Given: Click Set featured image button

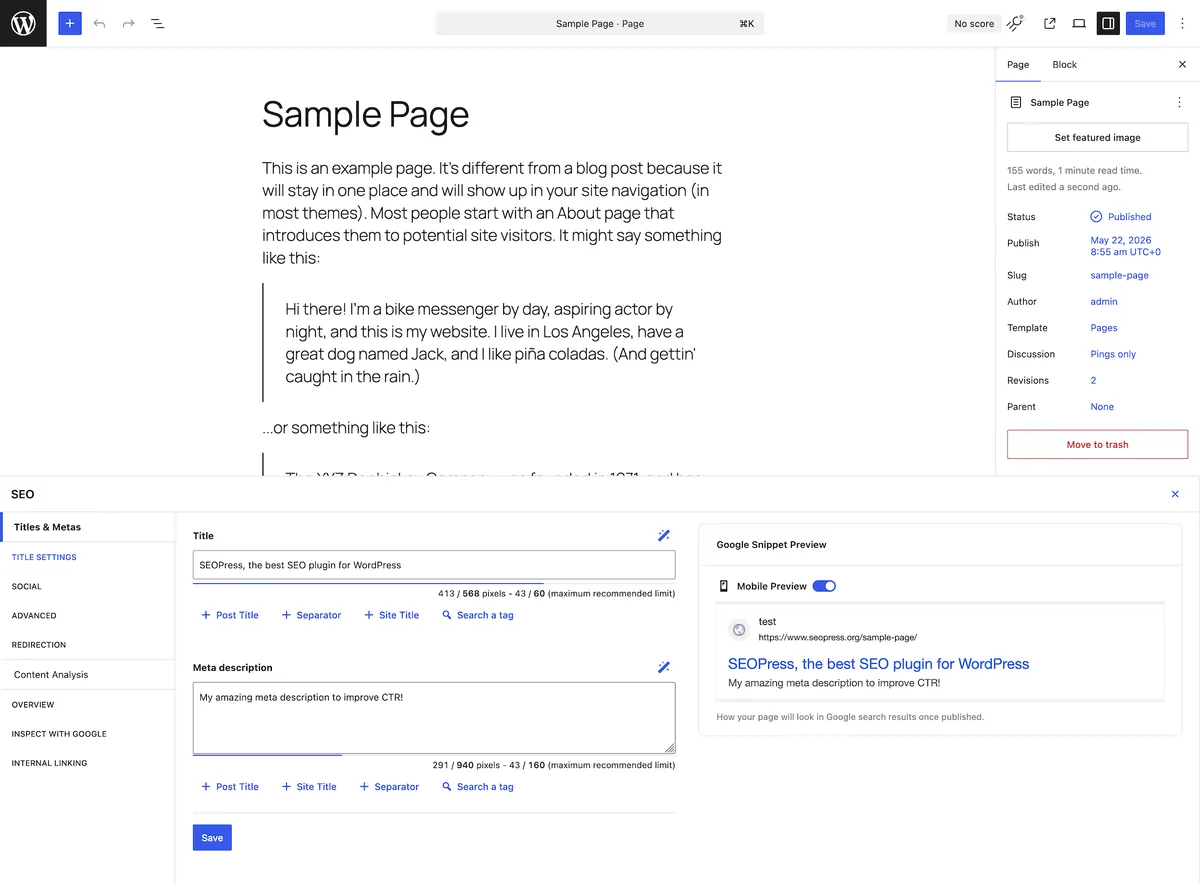Looking at the screenshot, I should click(x=1097, y=137).
